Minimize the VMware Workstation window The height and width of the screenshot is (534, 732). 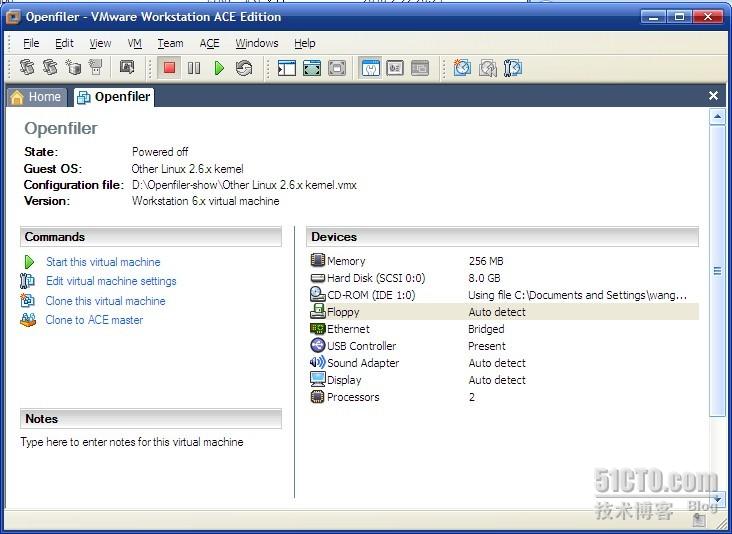point(653,17)
